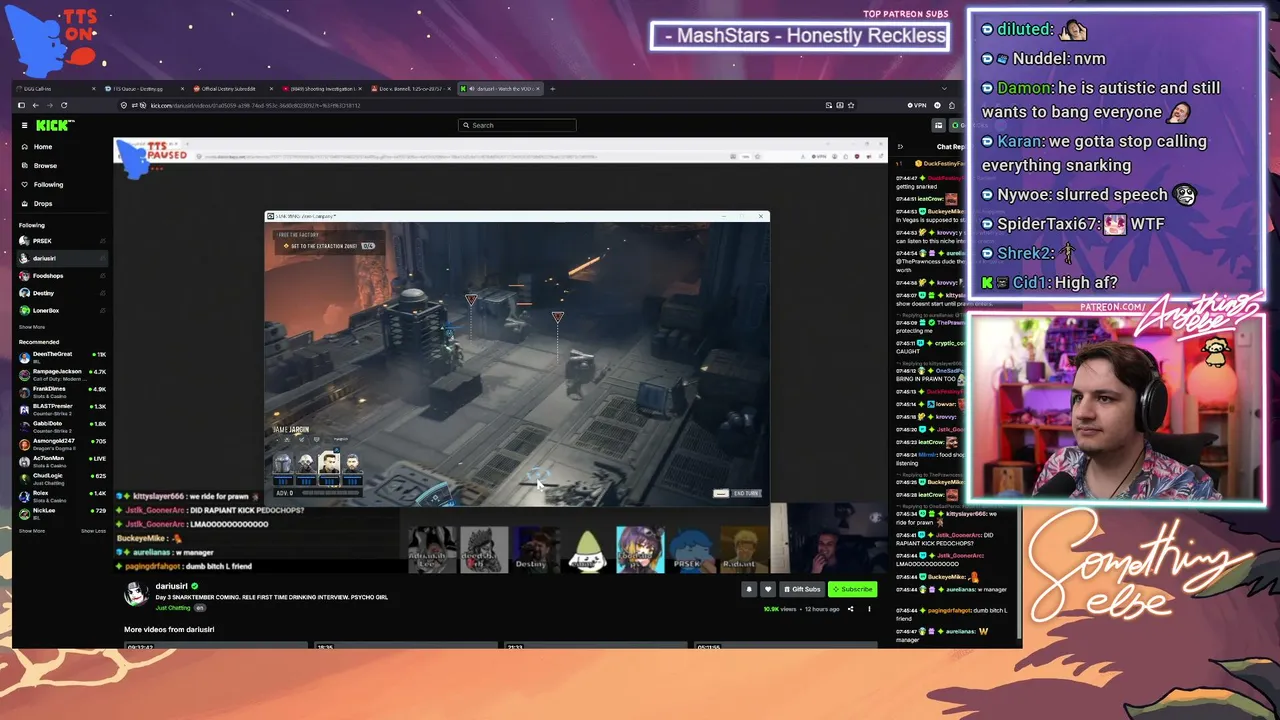The height and width of the screenshot is (720, 1280).
Task: Open Foodshops in the Following list
Action: pyautogui.click(x=62, y=276)
